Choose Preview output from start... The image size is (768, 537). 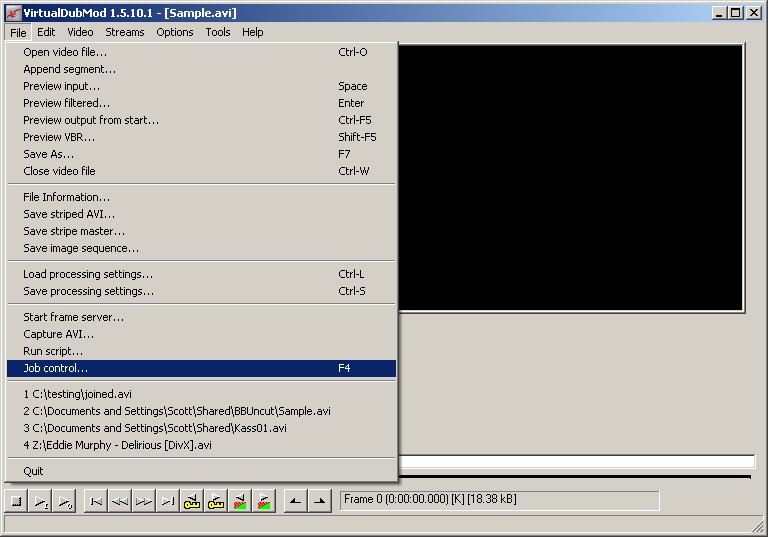pos(201,120)
